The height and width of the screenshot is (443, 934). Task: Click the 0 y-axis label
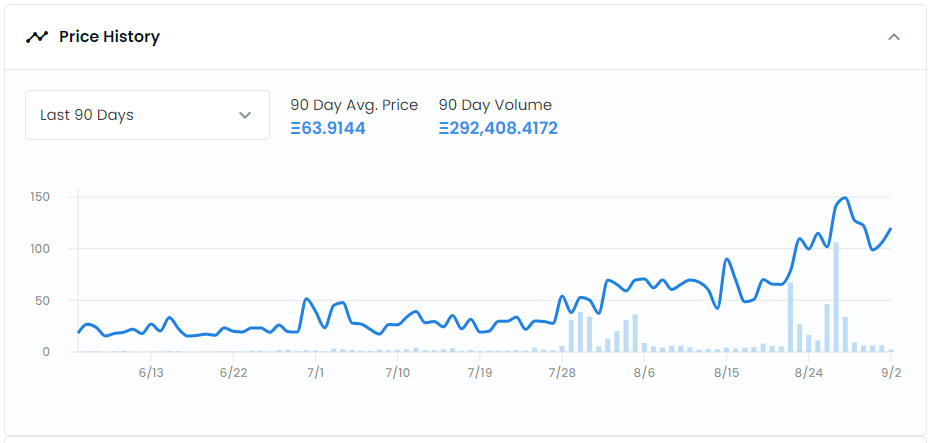[46, 352]
